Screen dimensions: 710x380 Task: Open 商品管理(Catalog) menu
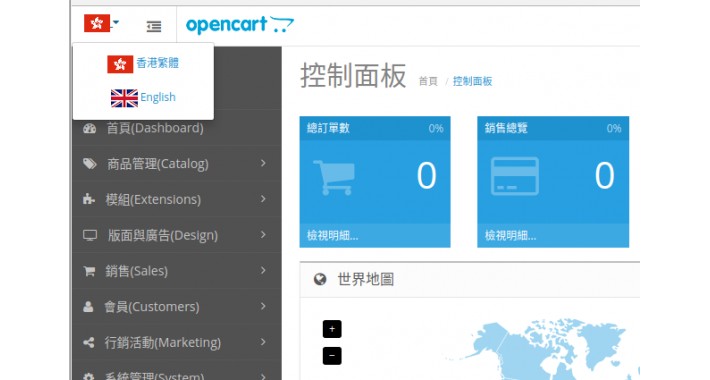177,164
